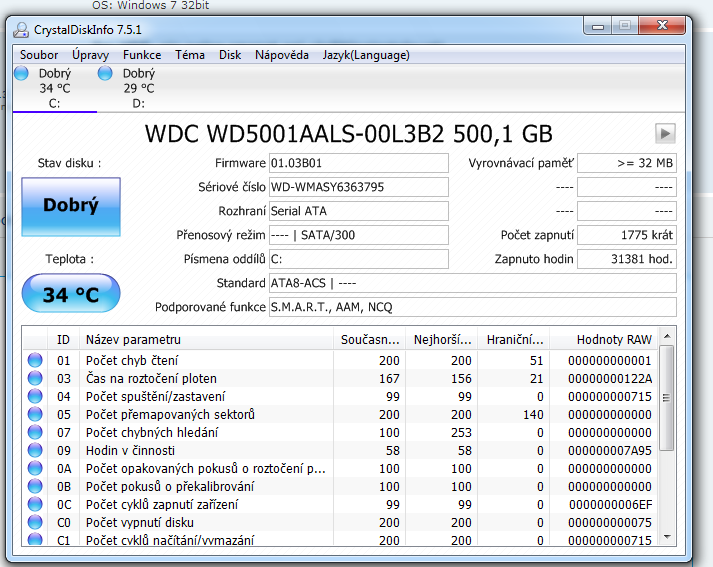Open the Jazyk(Language) menu

366,55
